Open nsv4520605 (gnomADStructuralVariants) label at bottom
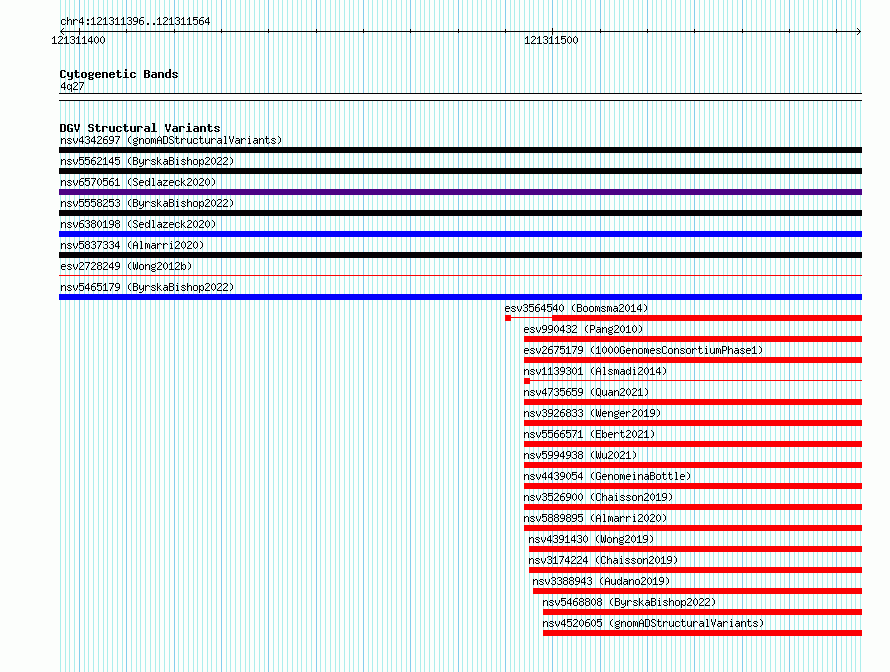Image resolution: width=890 pixels, height=672 pixels. pos(653,623)
